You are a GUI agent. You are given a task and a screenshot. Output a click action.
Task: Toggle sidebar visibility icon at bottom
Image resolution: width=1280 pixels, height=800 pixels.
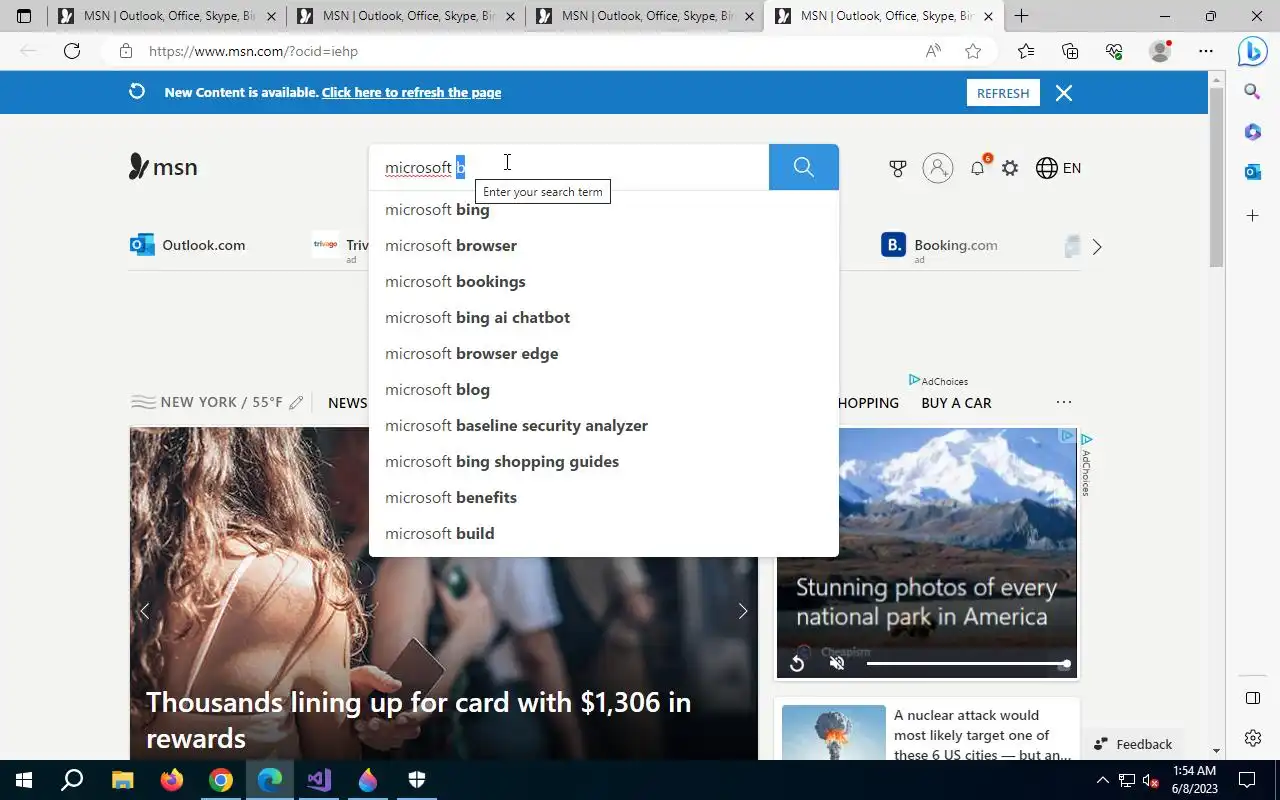point(1252,697)
